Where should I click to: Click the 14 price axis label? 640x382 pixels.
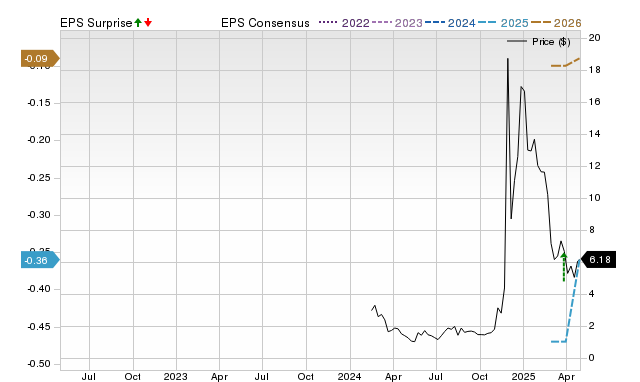[x=594, y=134]
